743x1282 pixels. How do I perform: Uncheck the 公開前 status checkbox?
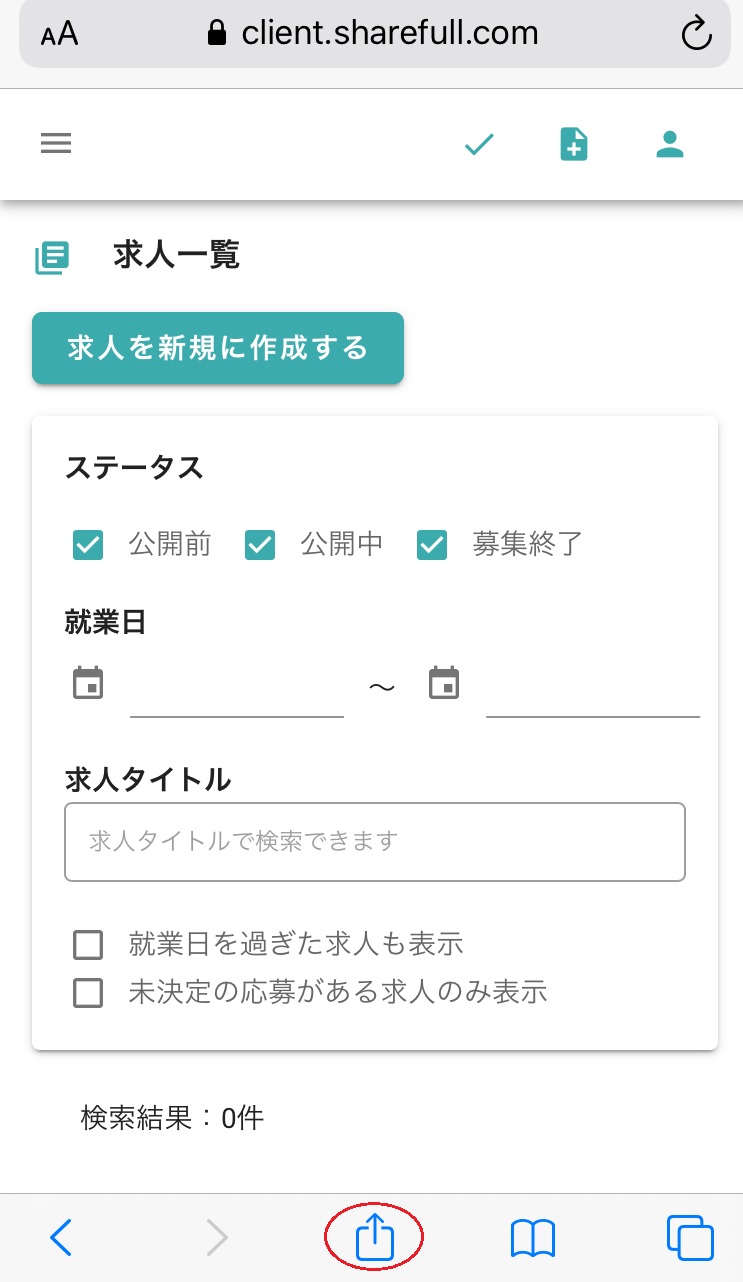pos(88,545)
